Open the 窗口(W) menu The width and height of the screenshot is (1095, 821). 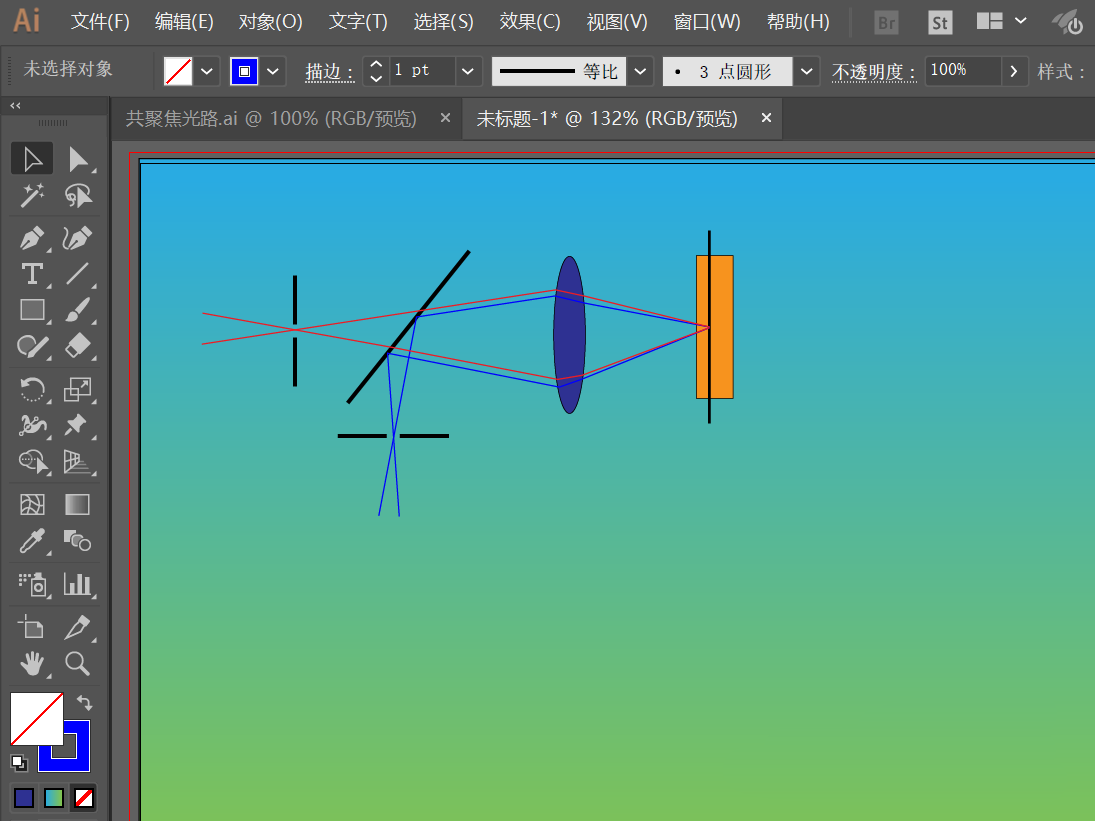[706, 22]
